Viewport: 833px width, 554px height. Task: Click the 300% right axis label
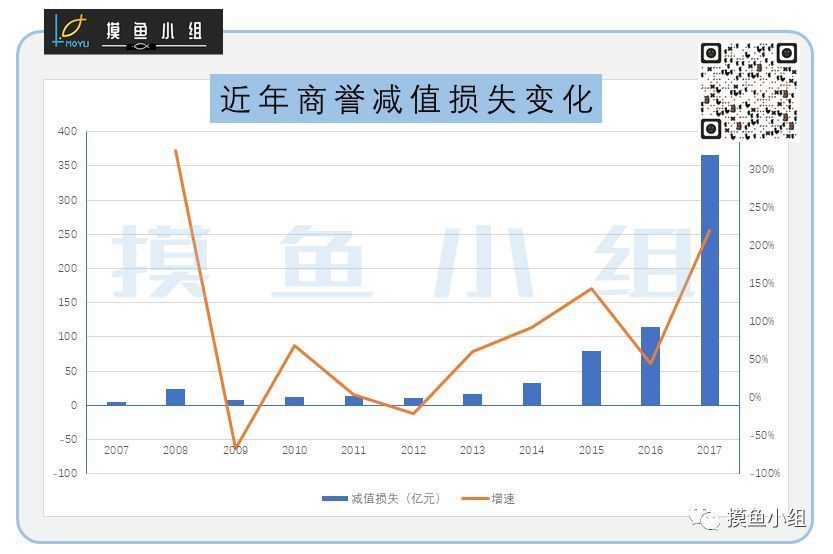(762, 170)
